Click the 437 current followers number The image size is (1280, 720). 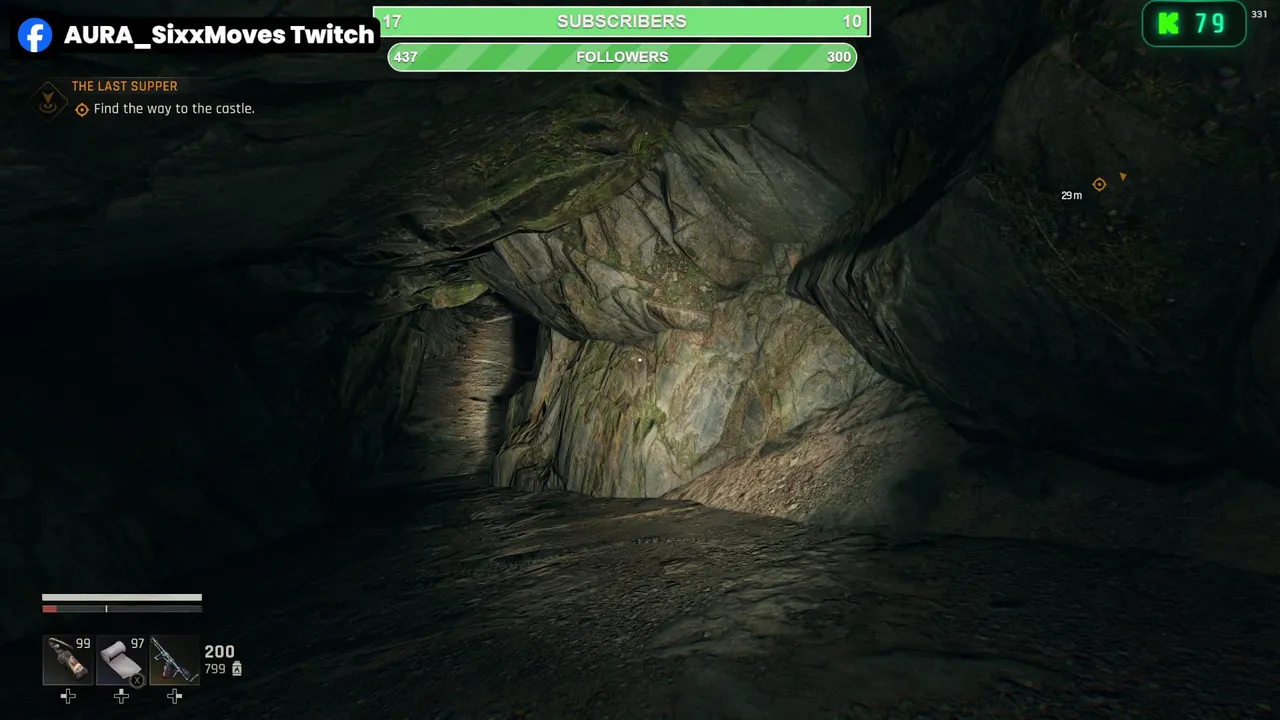coord(405,57)
